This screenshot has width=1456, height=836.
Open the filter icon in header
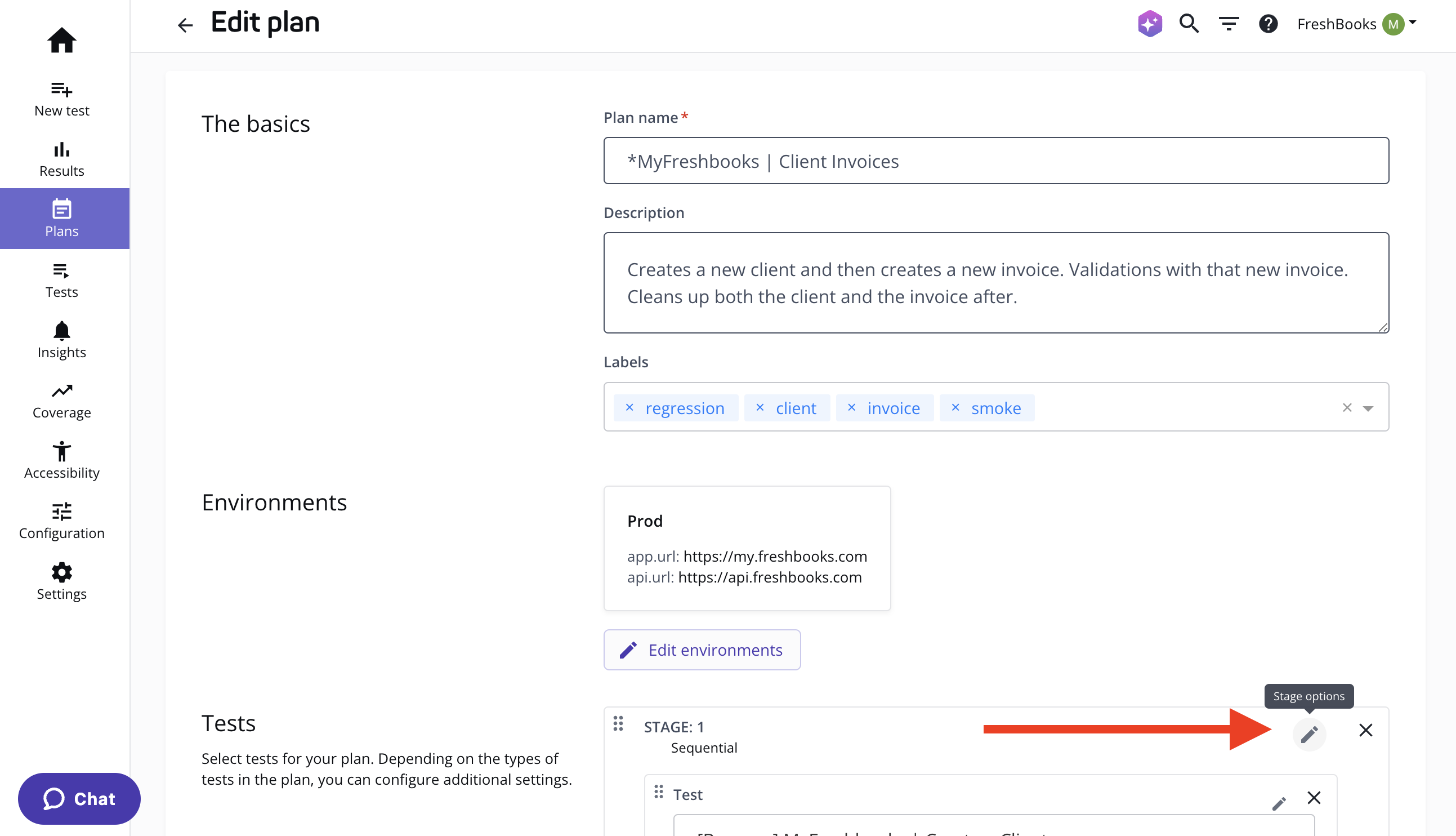click(x=1229, y=24)
